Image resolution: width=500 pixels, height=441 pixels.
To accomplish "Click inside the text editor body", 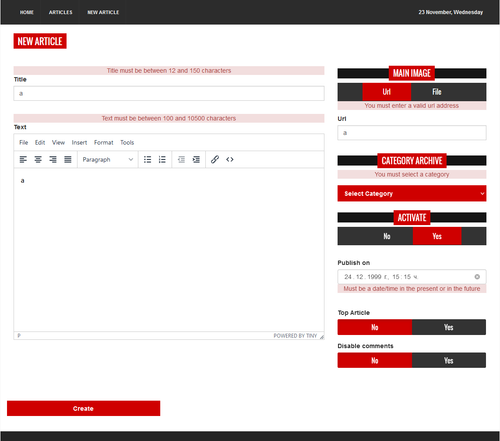I will 169,250.
